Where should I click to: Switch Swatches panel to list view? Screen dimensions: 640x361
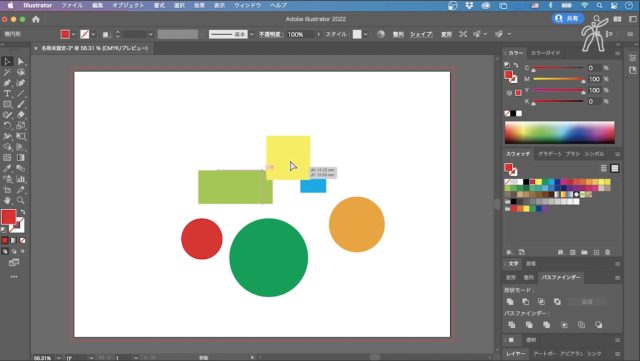604,168
